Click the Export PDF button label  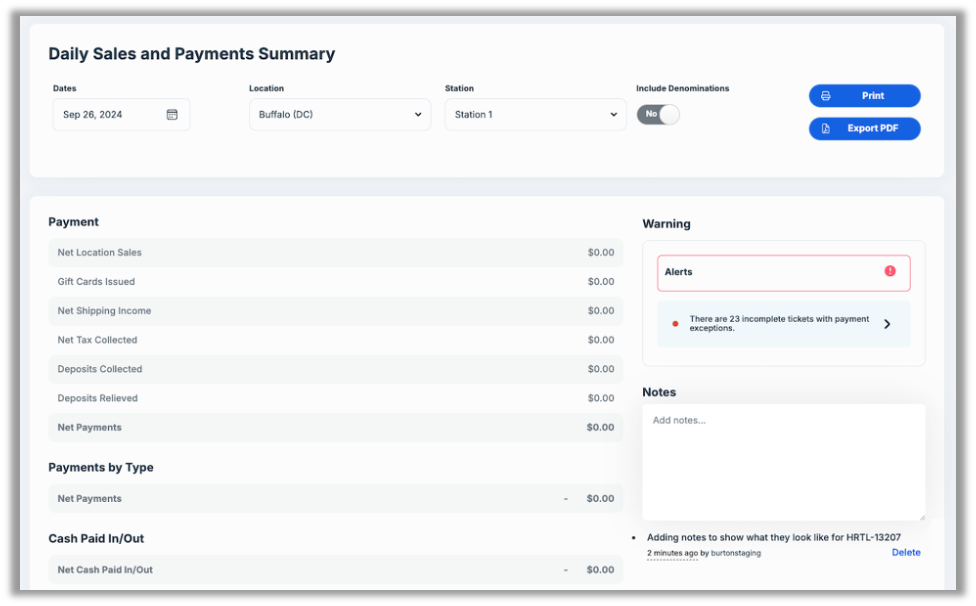873,129
